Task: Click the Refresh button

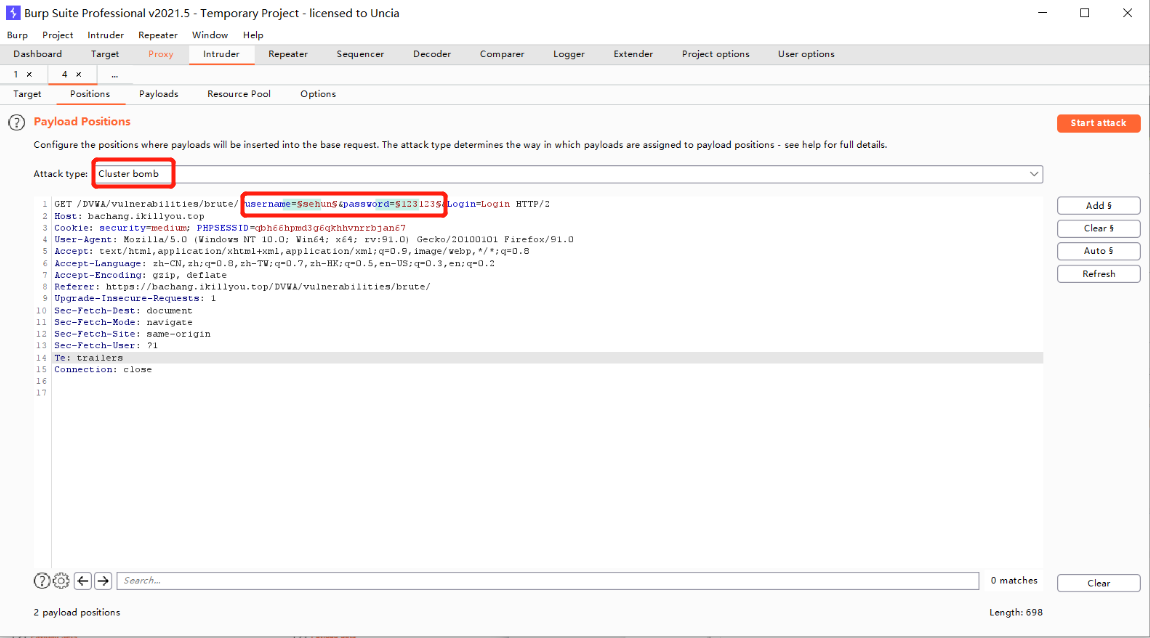Action: point(1098,274)
